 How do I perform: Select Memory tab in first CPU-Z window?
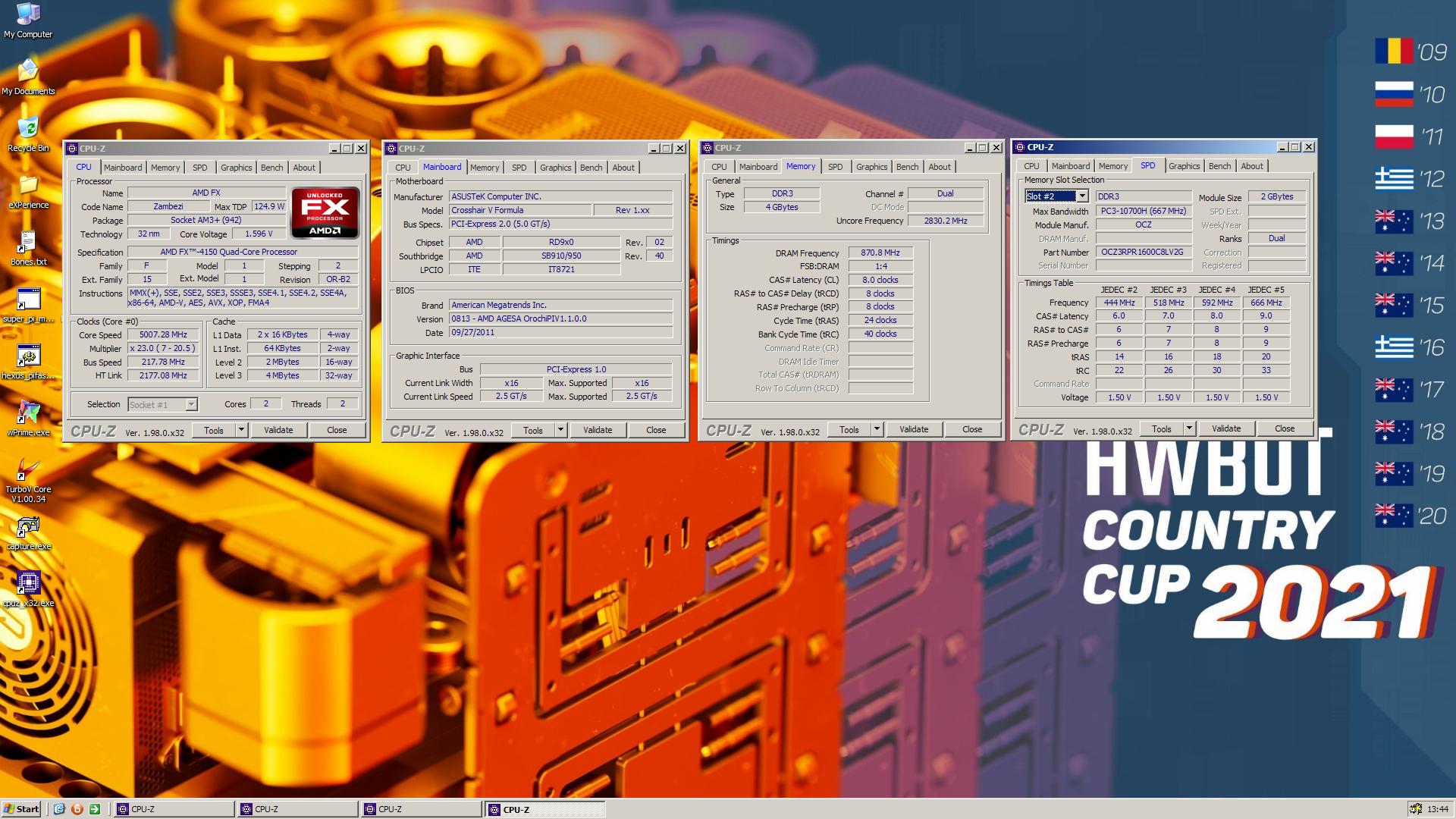coord(165,168)
